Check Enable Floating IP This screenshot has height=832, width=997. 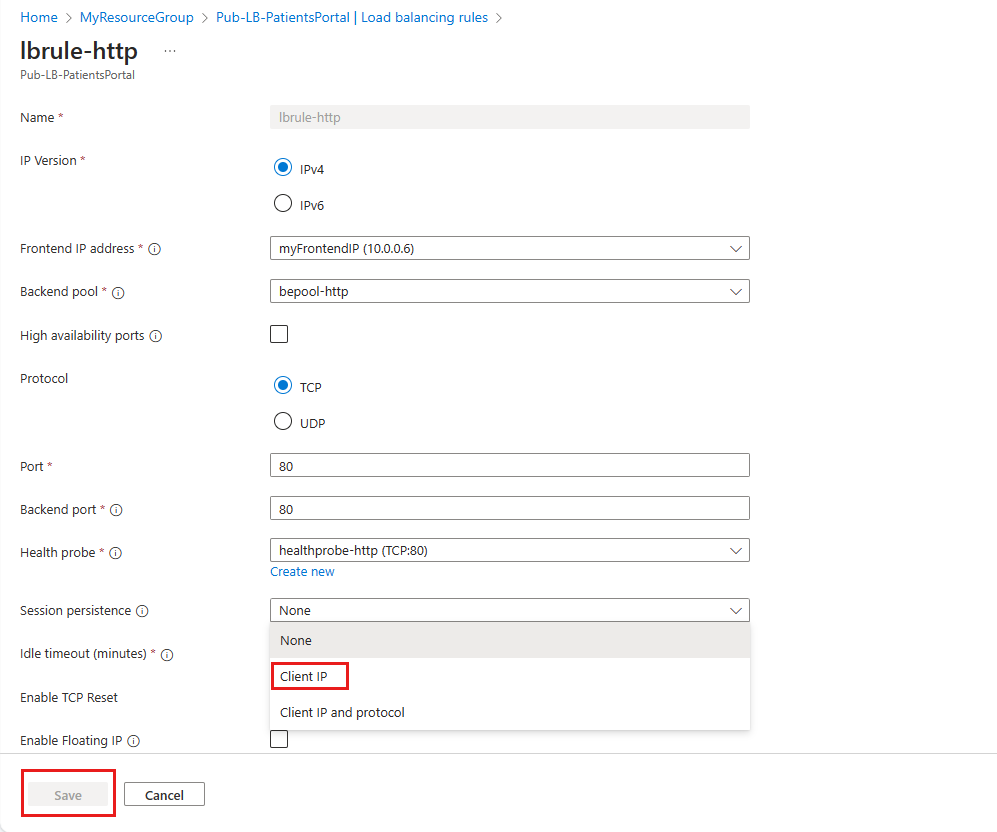pos(279,738)
